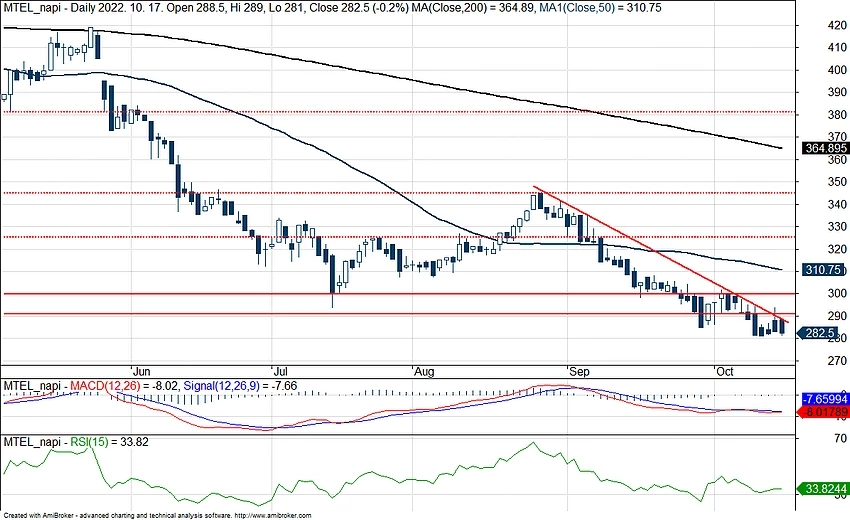Click the 310.75 MA50 price label

coord(823,269)
